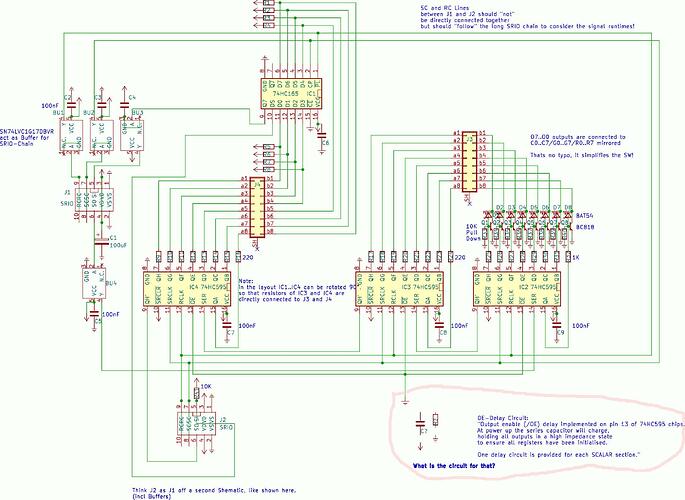Select the IC3 74HC595 shift register
Screen dimensions: 685x500
404,289
